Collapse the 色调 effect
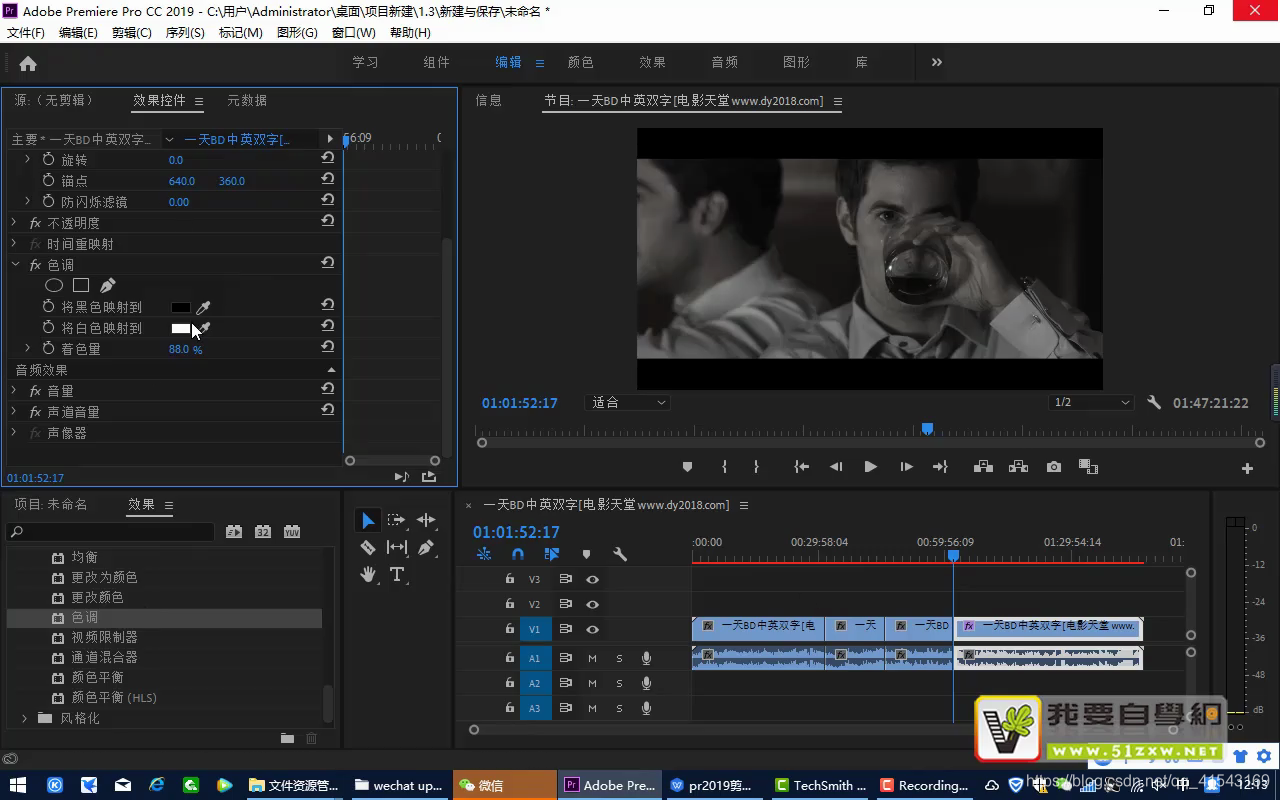This screenshot has height=800, width=1280. point(14,265)
